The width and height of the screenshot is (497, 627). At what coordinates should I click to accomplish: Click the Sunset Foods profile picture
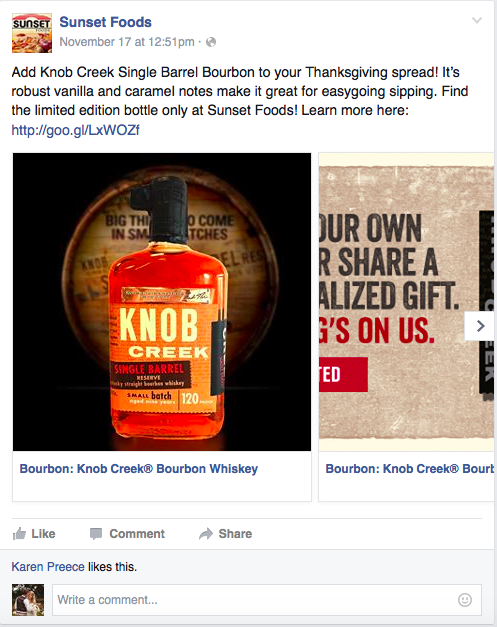[32, 33]
